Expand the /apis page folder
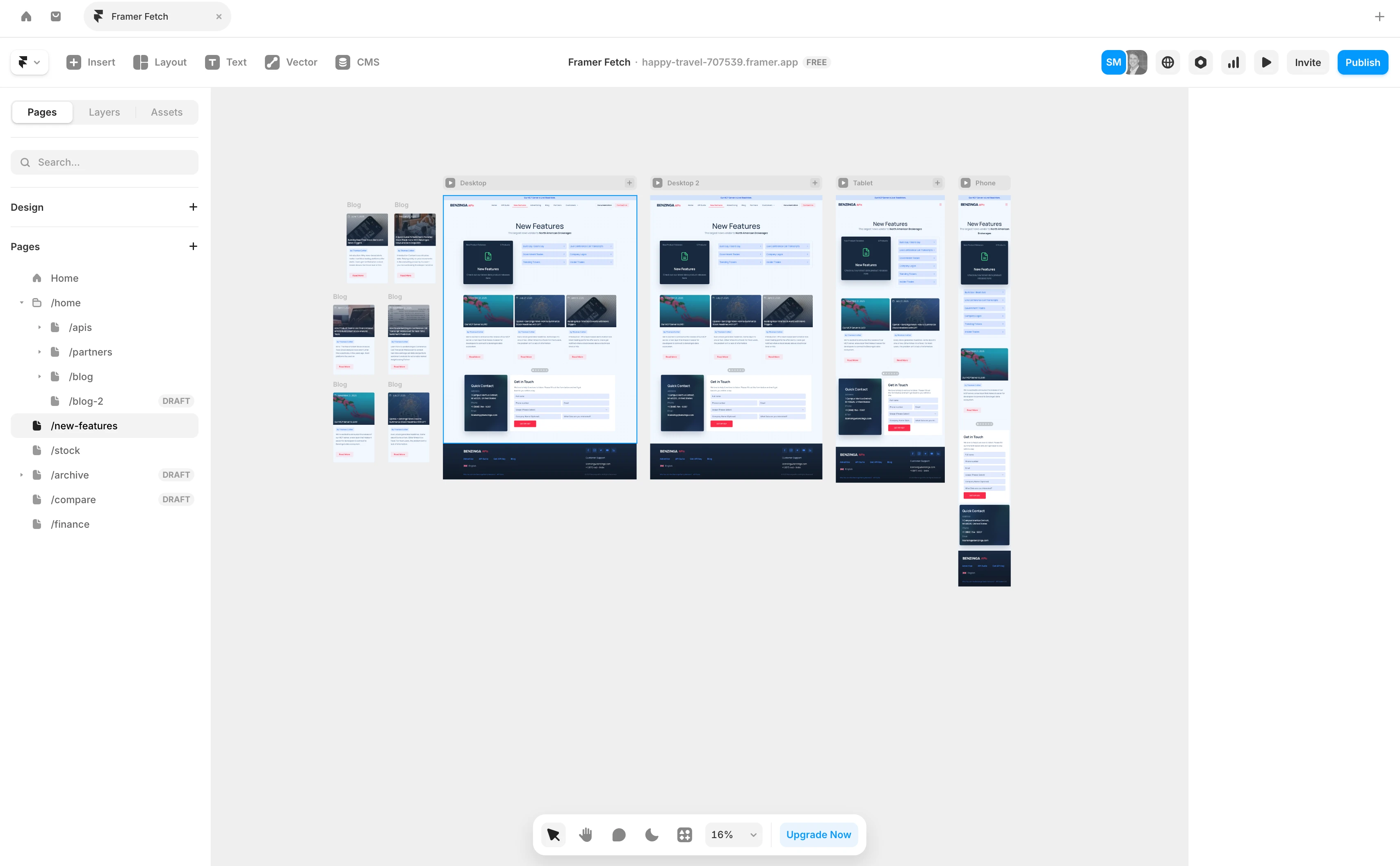The width and height of the screenshot is (1400, 866). (x=39, y=328)
